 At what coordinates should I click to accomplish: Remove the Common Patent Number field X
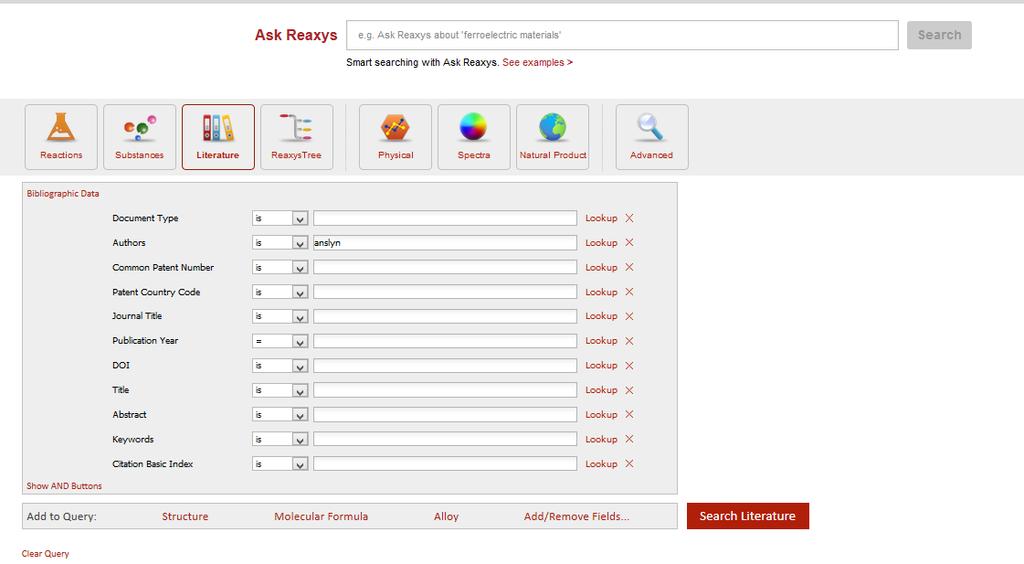point(630,267)
